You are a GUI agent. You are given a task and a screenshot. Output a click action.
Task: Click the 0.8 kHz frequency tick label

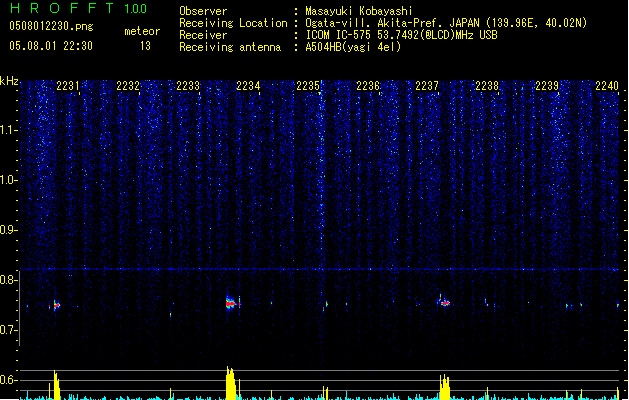[8, 280]
